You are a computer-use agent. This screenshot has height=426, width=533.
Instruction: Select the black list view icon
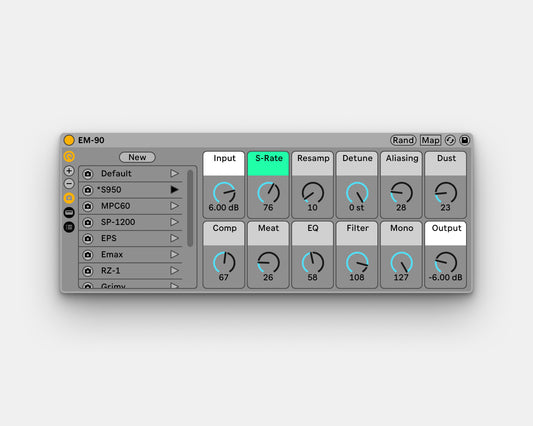coord(69,227)
